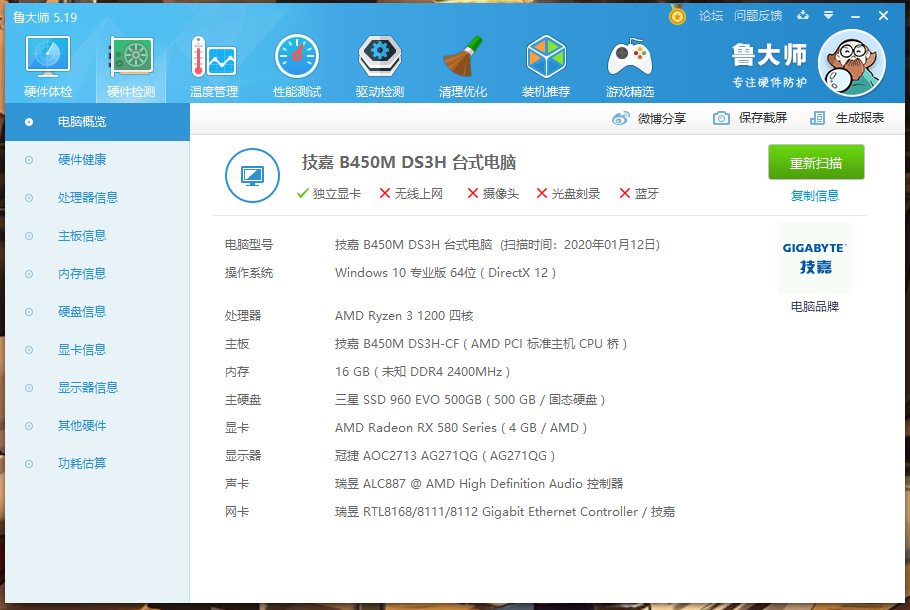Click the 鲁大师 avatar portrait
The image size is (910, 610).
coord(851,63)
